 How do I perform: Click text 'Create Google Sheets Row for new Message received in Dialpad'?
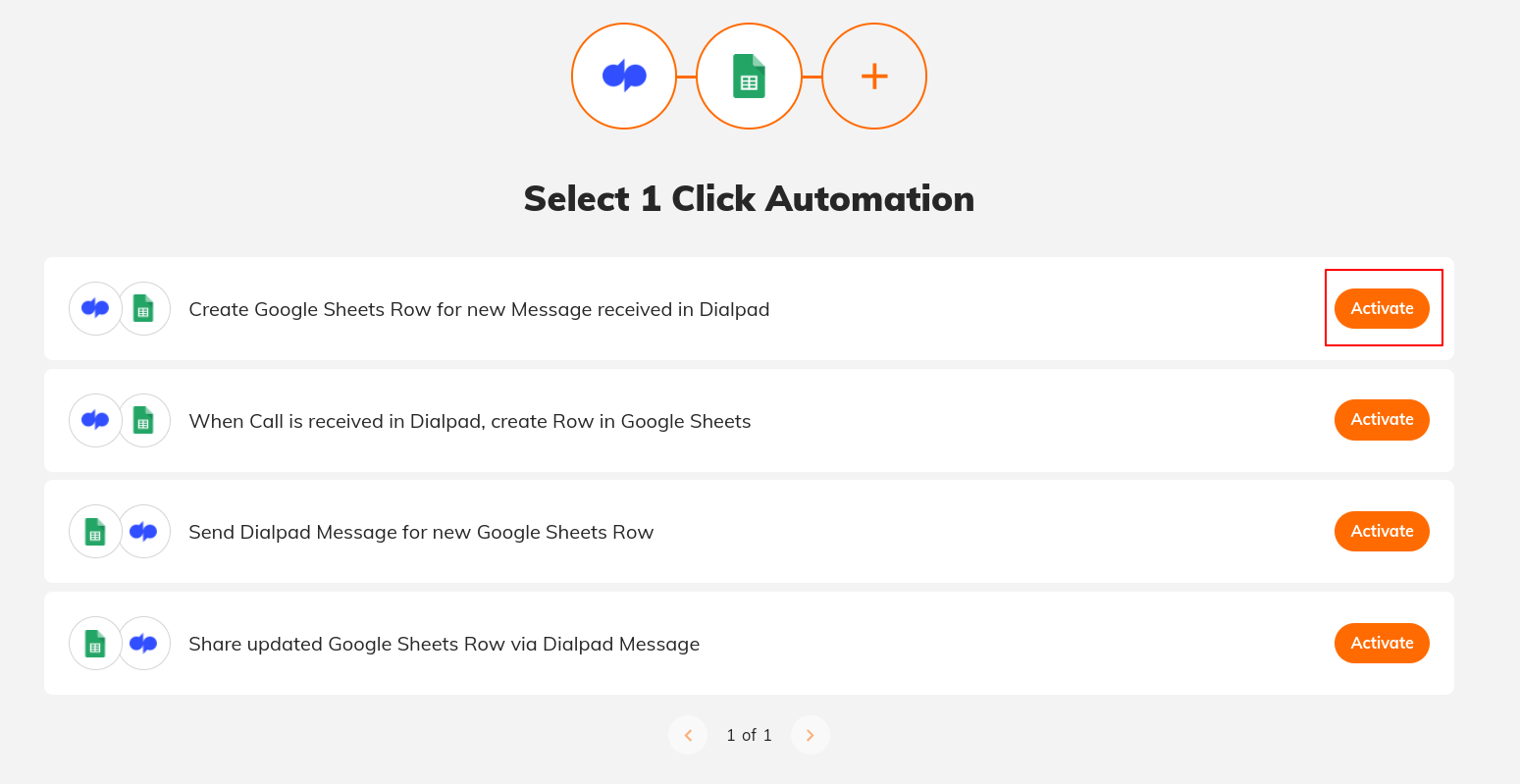point(479,309)
